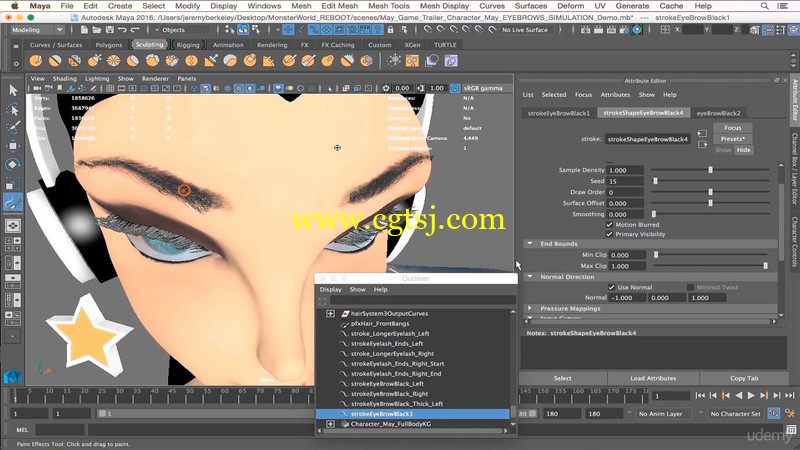Click the Go to start playback button
The width and height of the screenshot is (800, 450).
(700, 395)
